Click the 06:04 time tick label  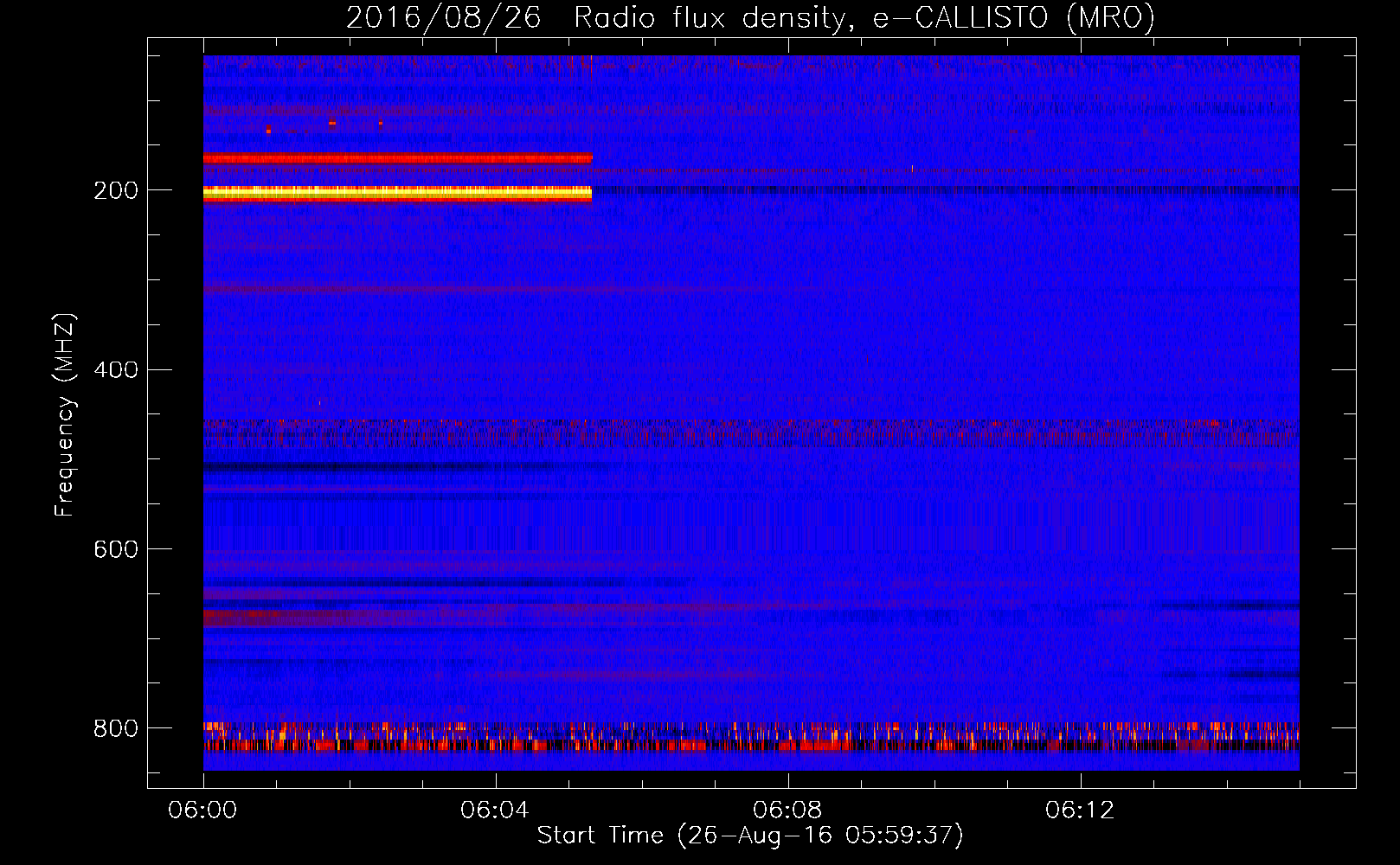coord(495,811)
